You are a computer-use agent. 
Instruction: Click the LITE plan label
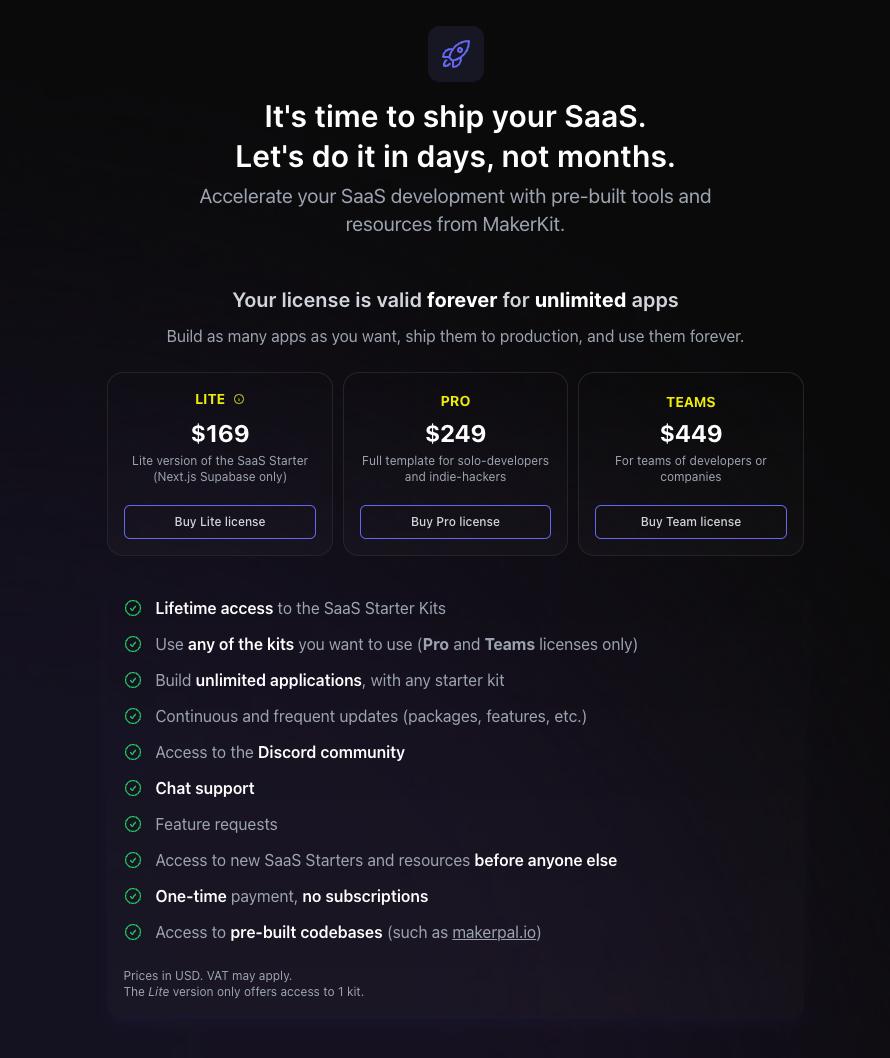click(210, 399)
